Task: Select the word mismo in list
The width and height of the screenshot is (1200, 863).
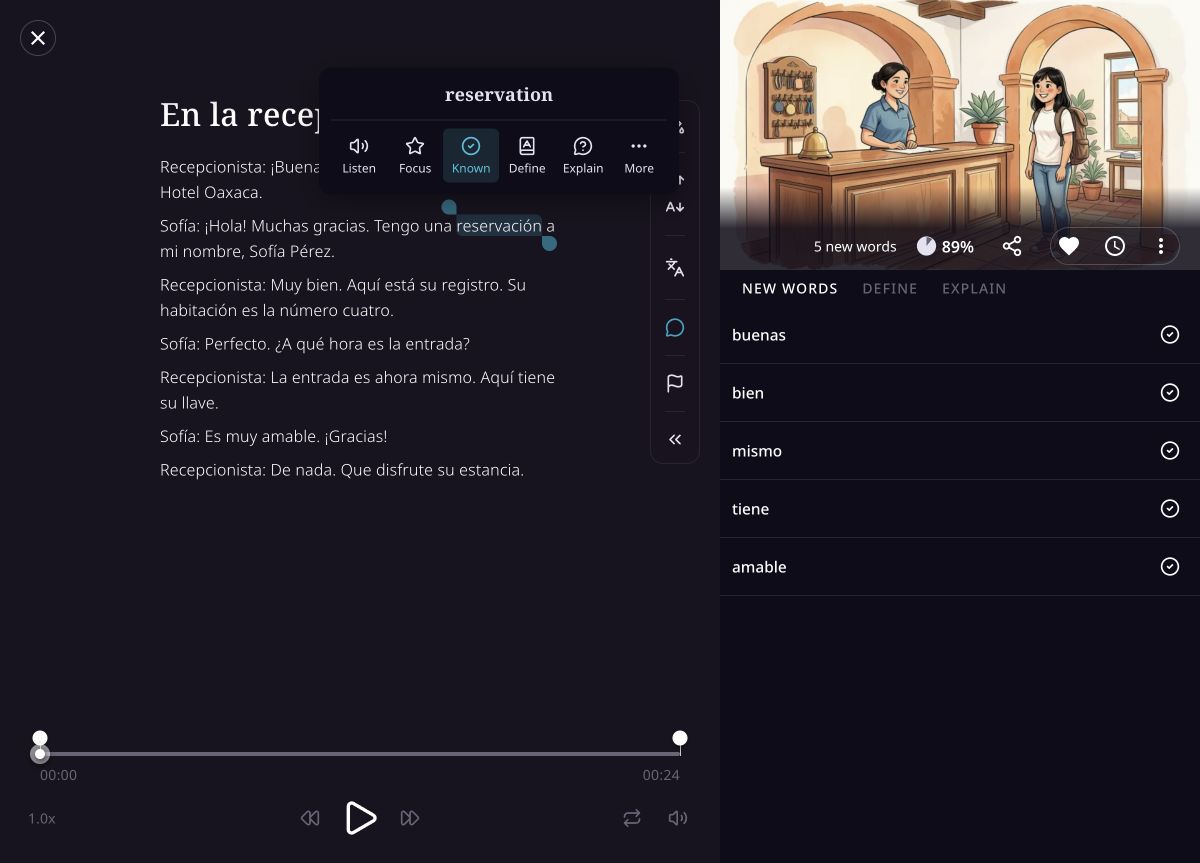Action: coord(757,451)
